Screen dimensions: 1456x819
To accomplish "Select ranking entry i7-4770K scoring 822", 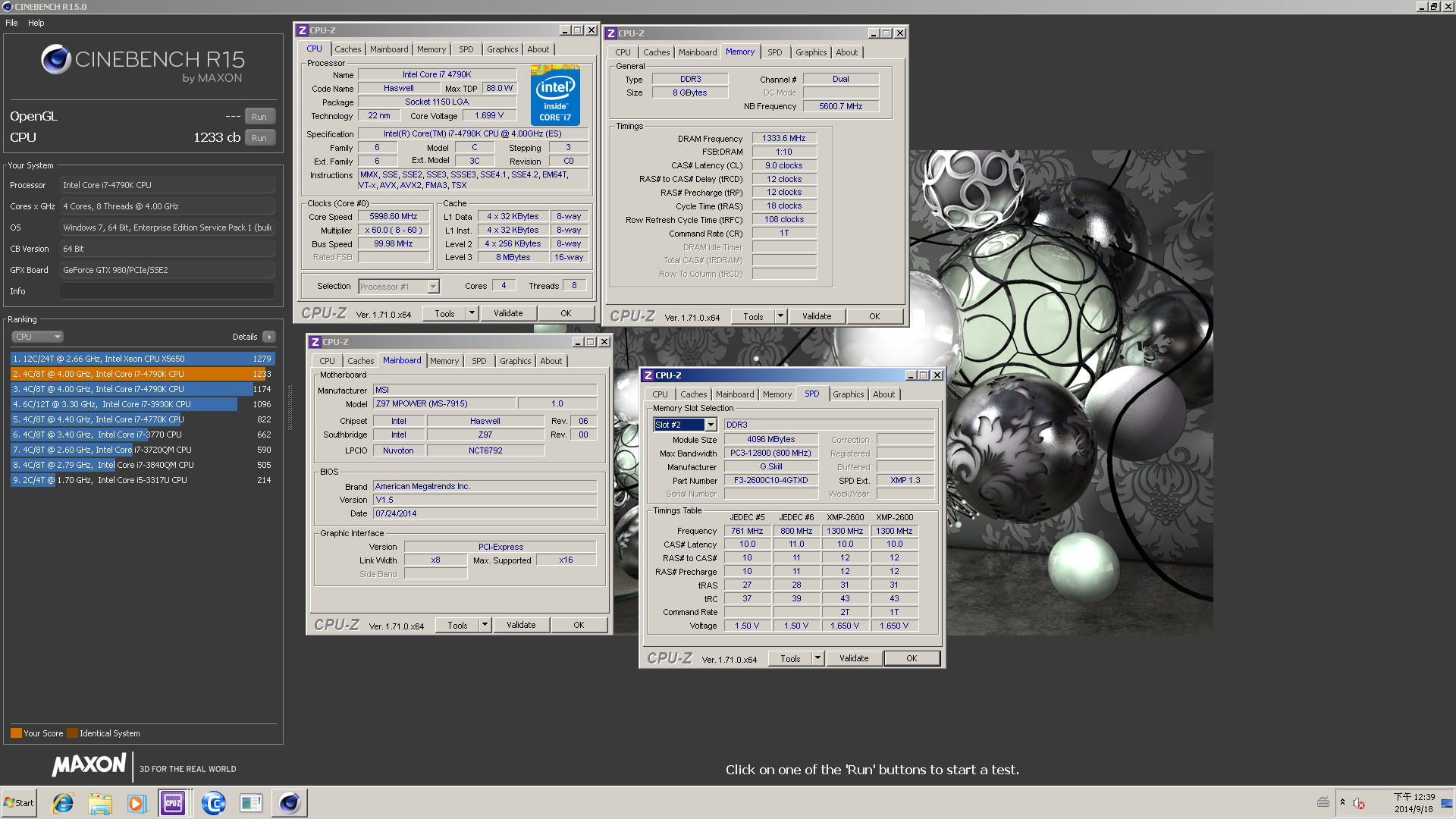I will pyautogui.click(x=143, y=419).
